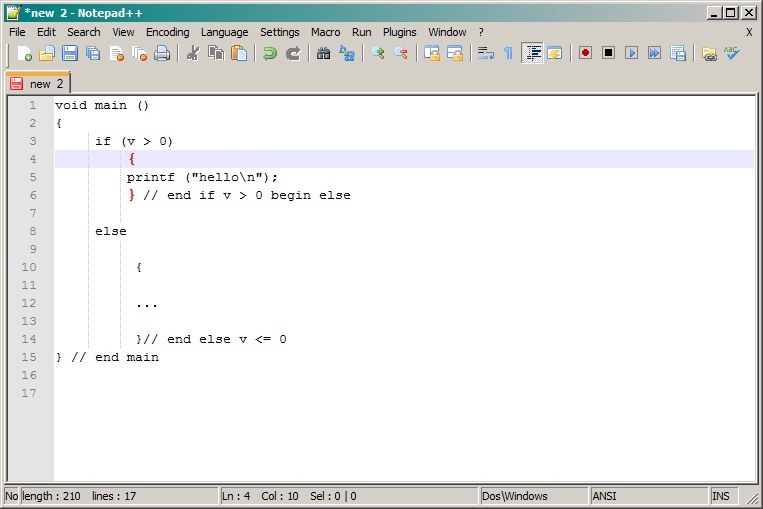Viewport: 763px width, 509px height.
Task: Start macro recording with red dot
Action: click(x=585, y=53)
